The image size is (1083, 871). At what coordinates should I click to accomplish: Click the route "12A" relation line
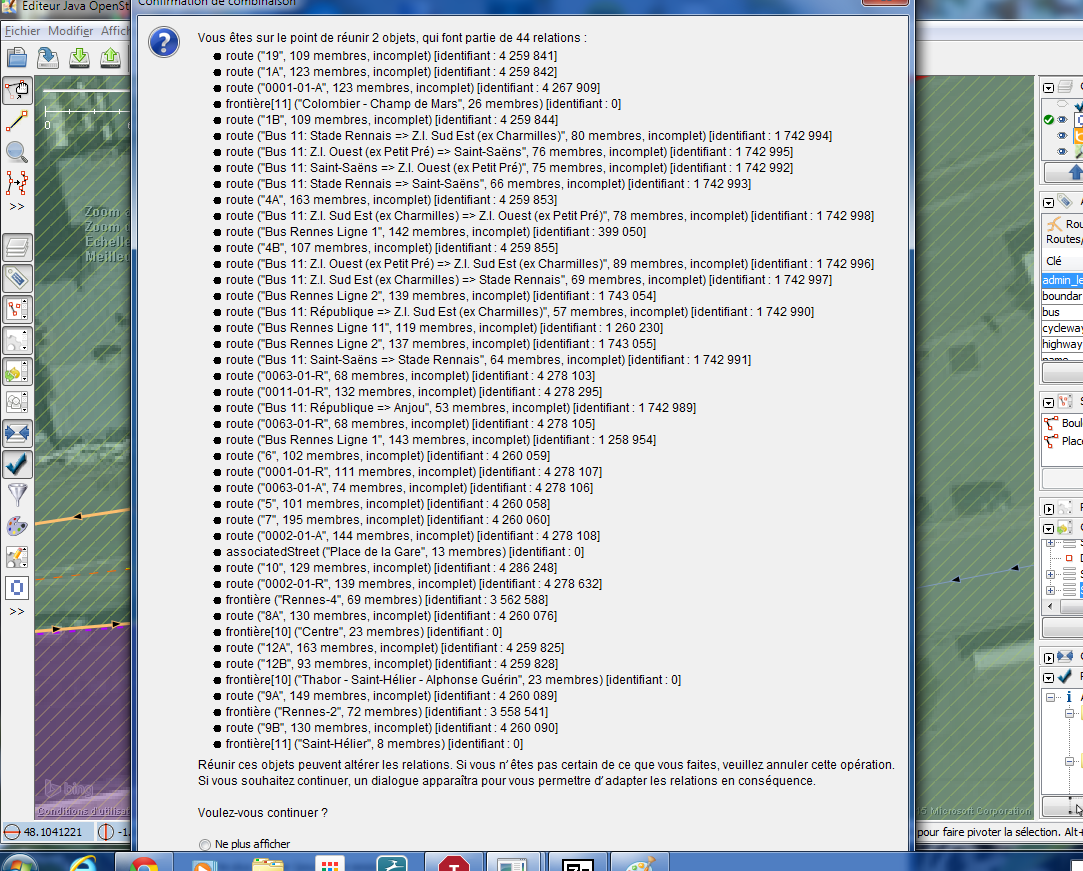(x=394, y=648)
